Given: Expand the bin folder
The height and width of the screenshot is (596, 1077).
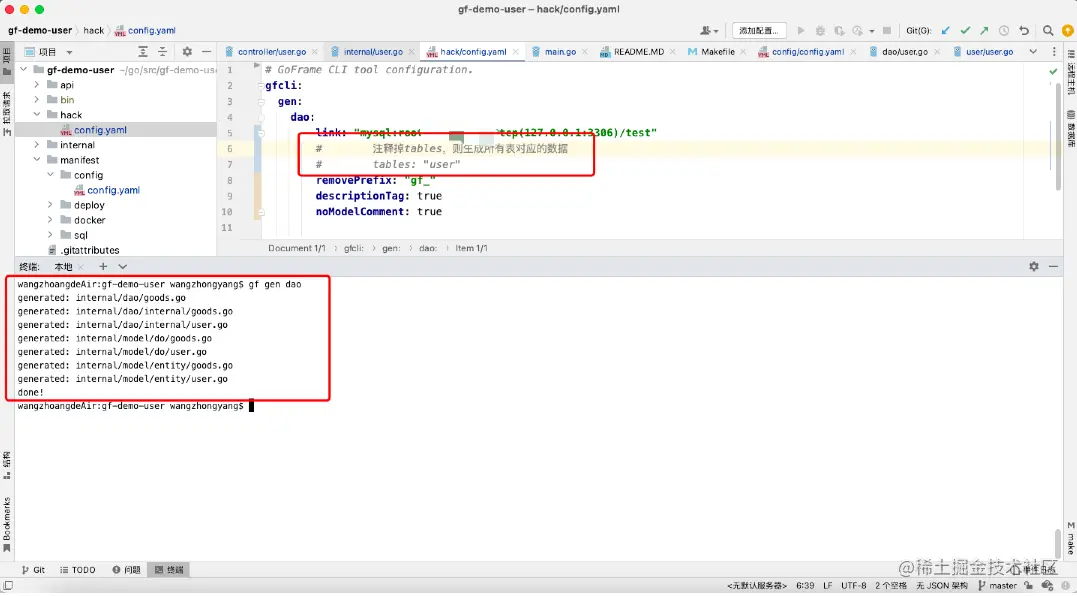Looking at the screenshot, I should pos(36,100).
